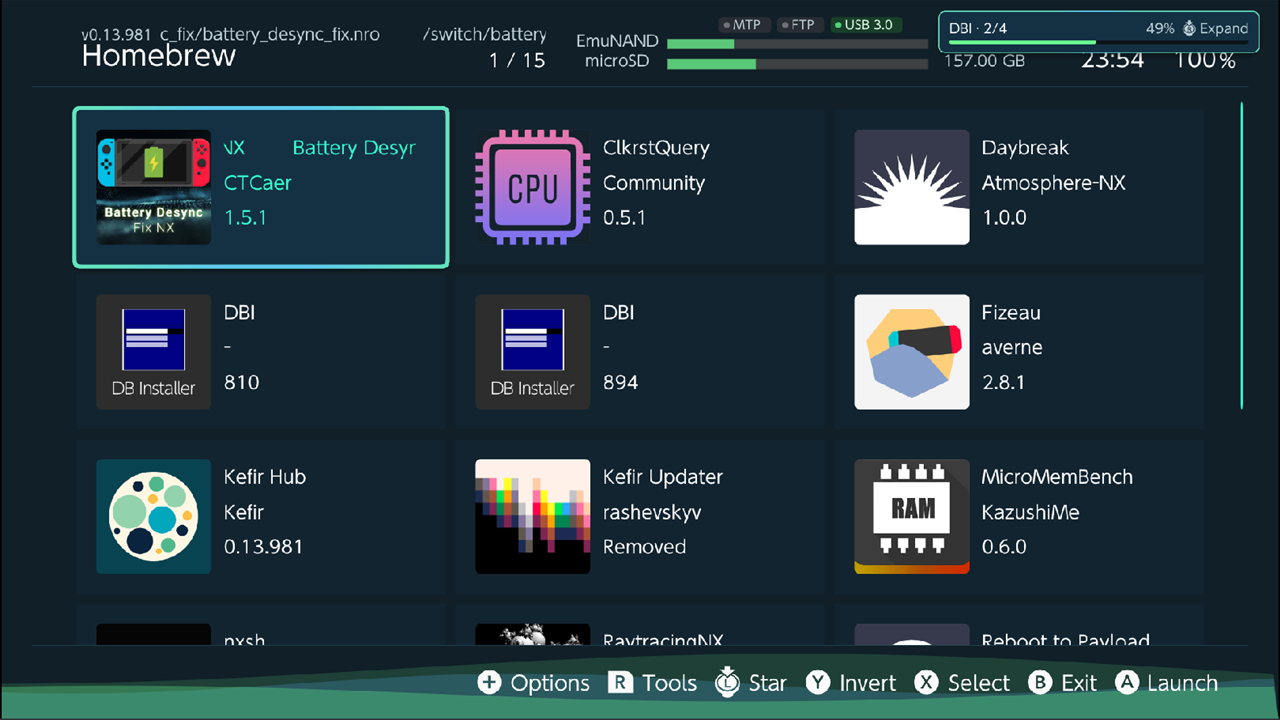Click the ClkrstQuery app title
Image resolution: width=1280 pixels, height=720 pixels.
tap(656, 148)
